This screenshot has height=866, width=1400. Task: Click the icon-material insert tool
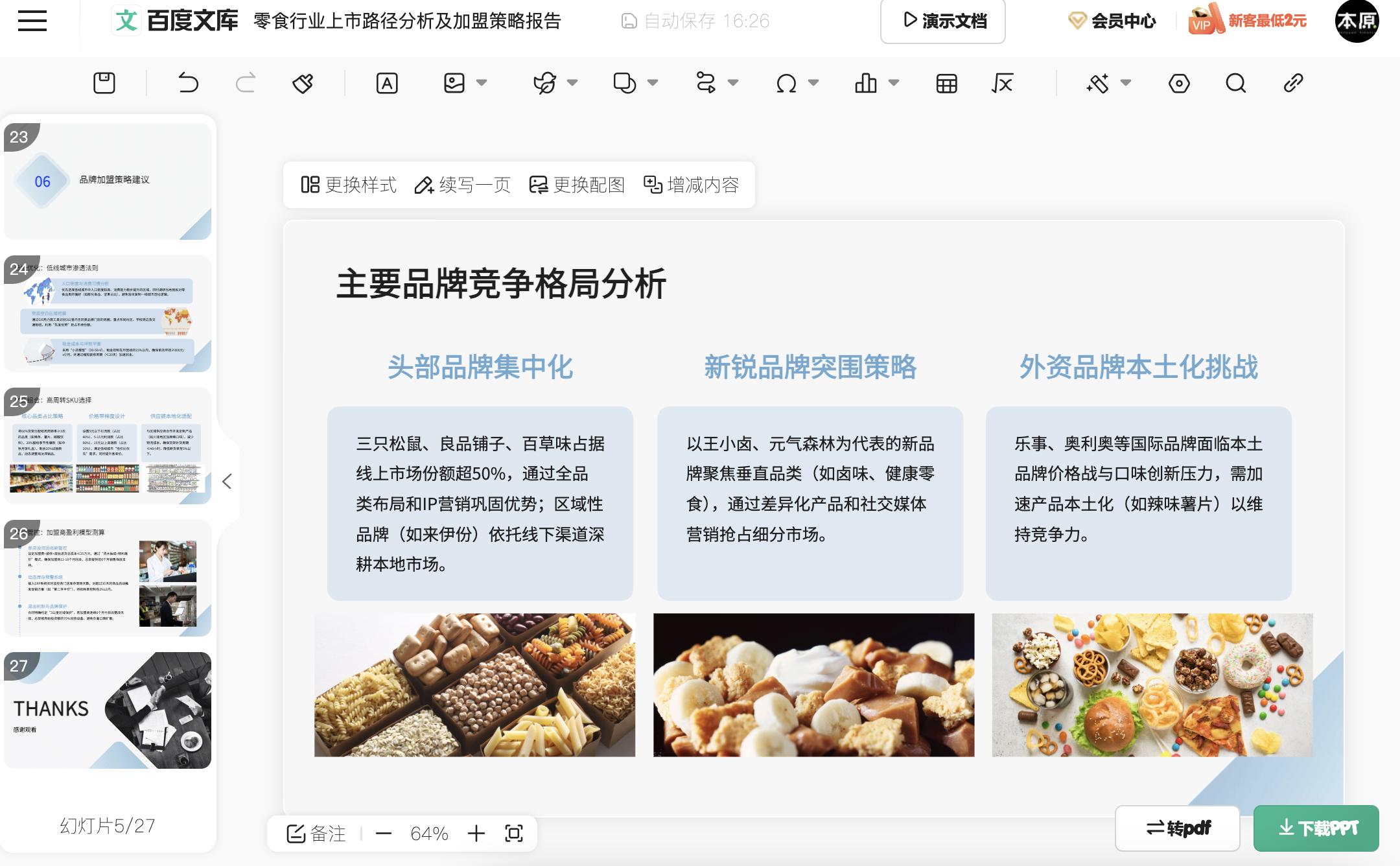[x=544, y=83]
